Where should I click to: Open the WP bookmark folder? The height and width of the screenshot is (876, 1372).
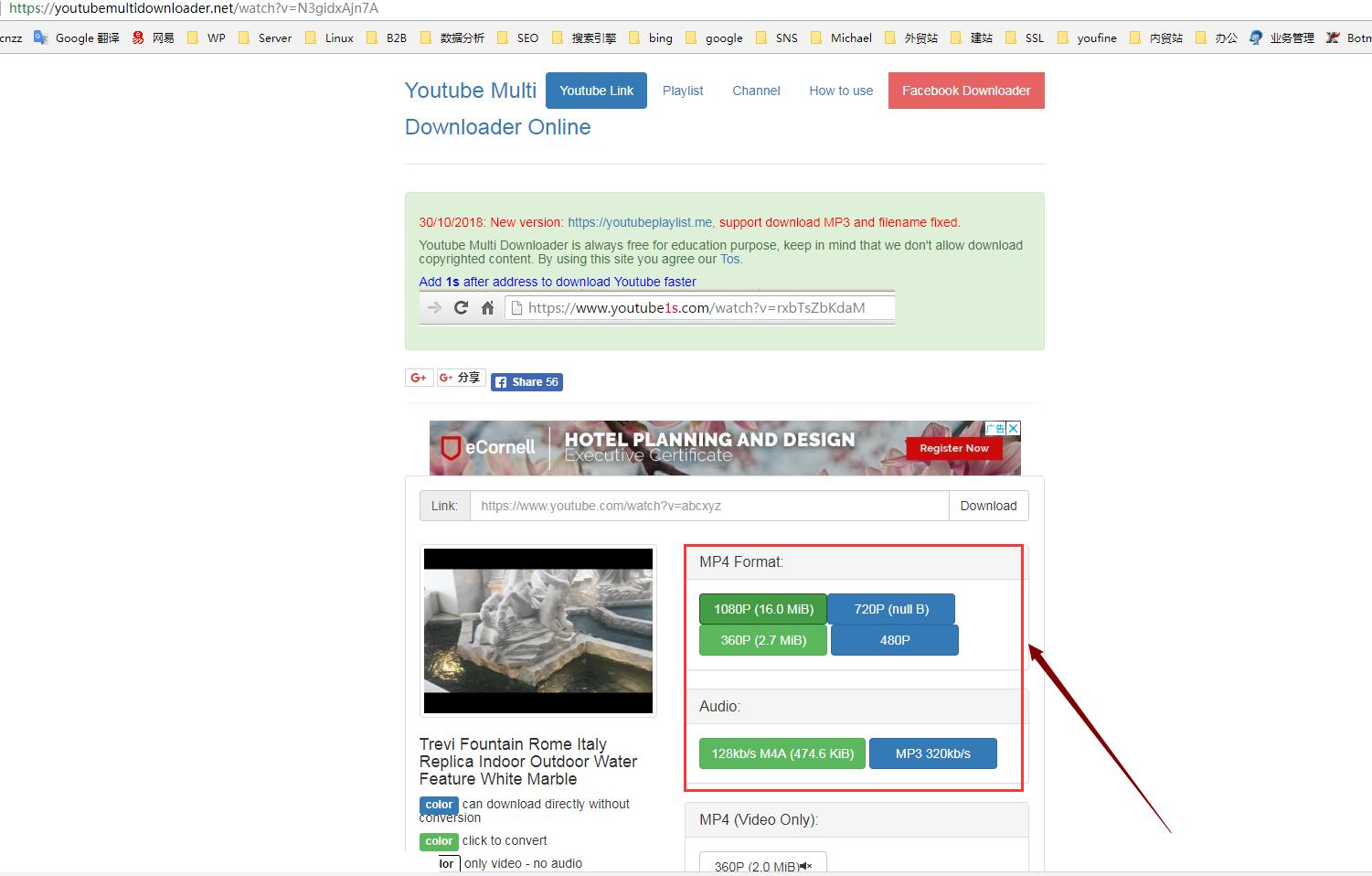(x=206, y=37)
